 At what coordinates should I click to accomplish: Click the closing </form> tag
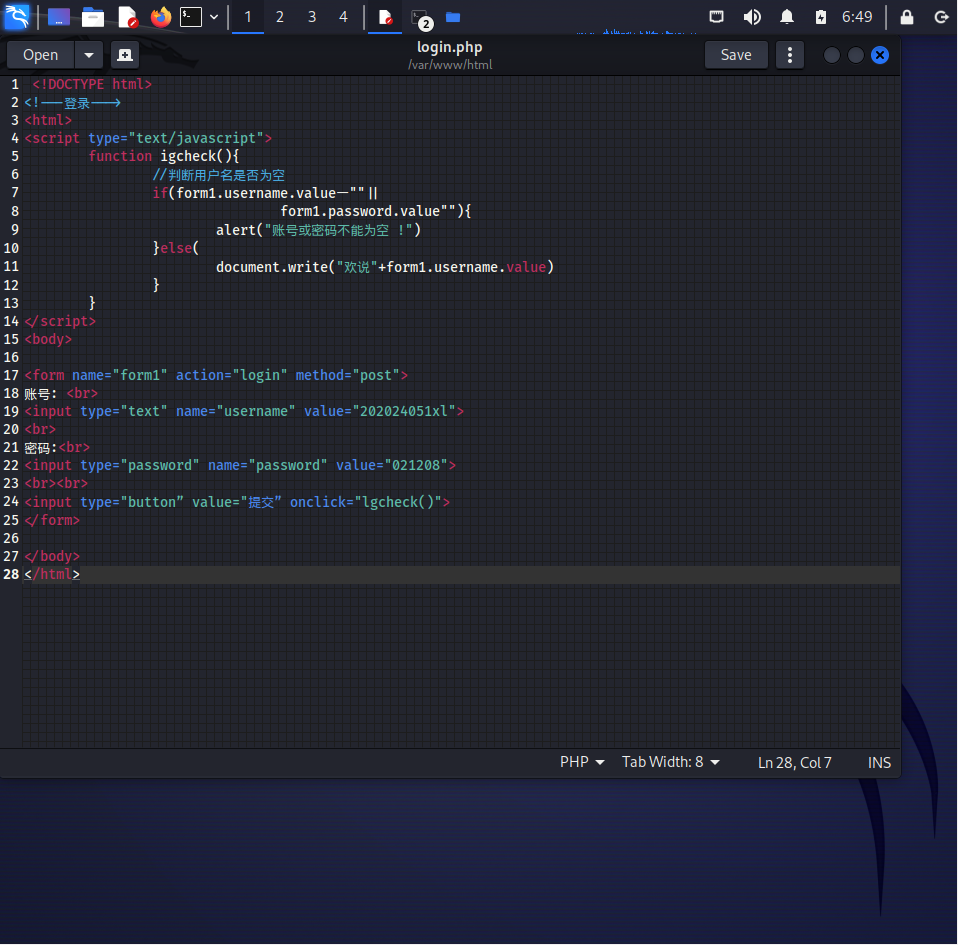52,520
